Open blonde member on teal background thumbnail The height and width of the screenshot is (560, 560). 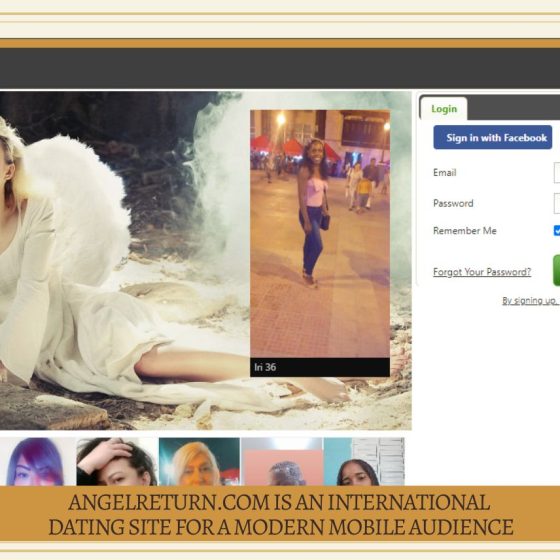click(x=199, y=461)
